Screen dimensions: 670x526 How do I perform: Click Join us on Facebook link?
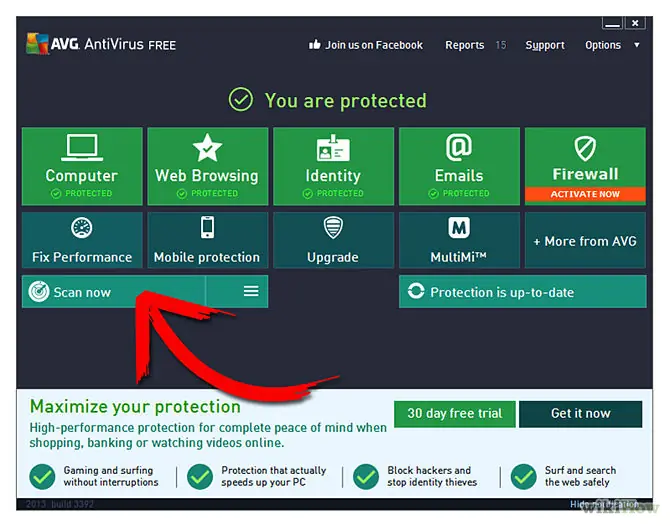coord(374,45)
